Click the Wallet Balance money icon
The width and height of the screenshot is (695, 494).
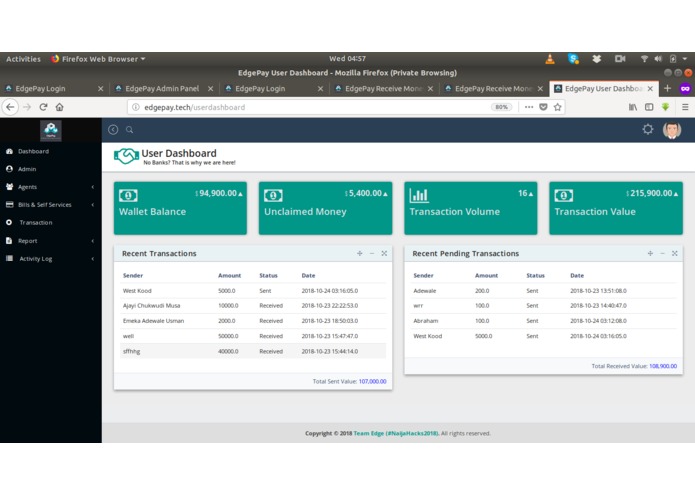point(128,195)
